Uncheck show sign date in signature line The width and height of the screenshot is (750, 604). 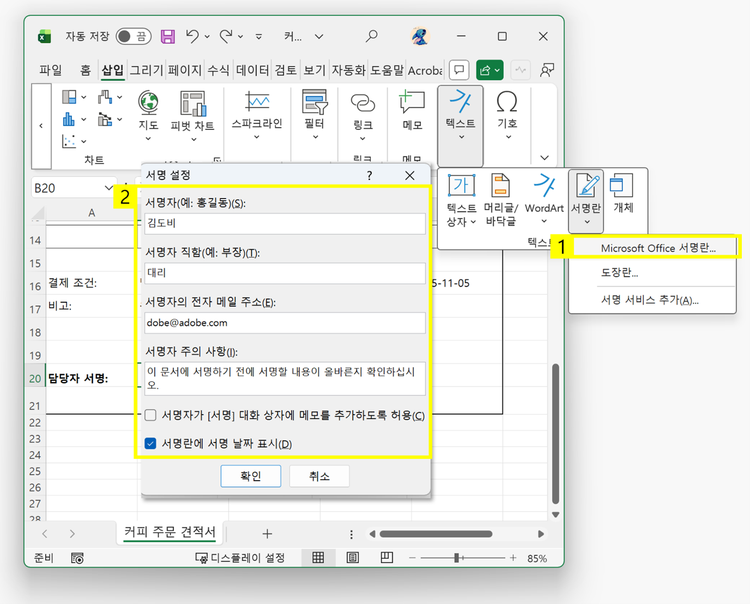[150, 443]
